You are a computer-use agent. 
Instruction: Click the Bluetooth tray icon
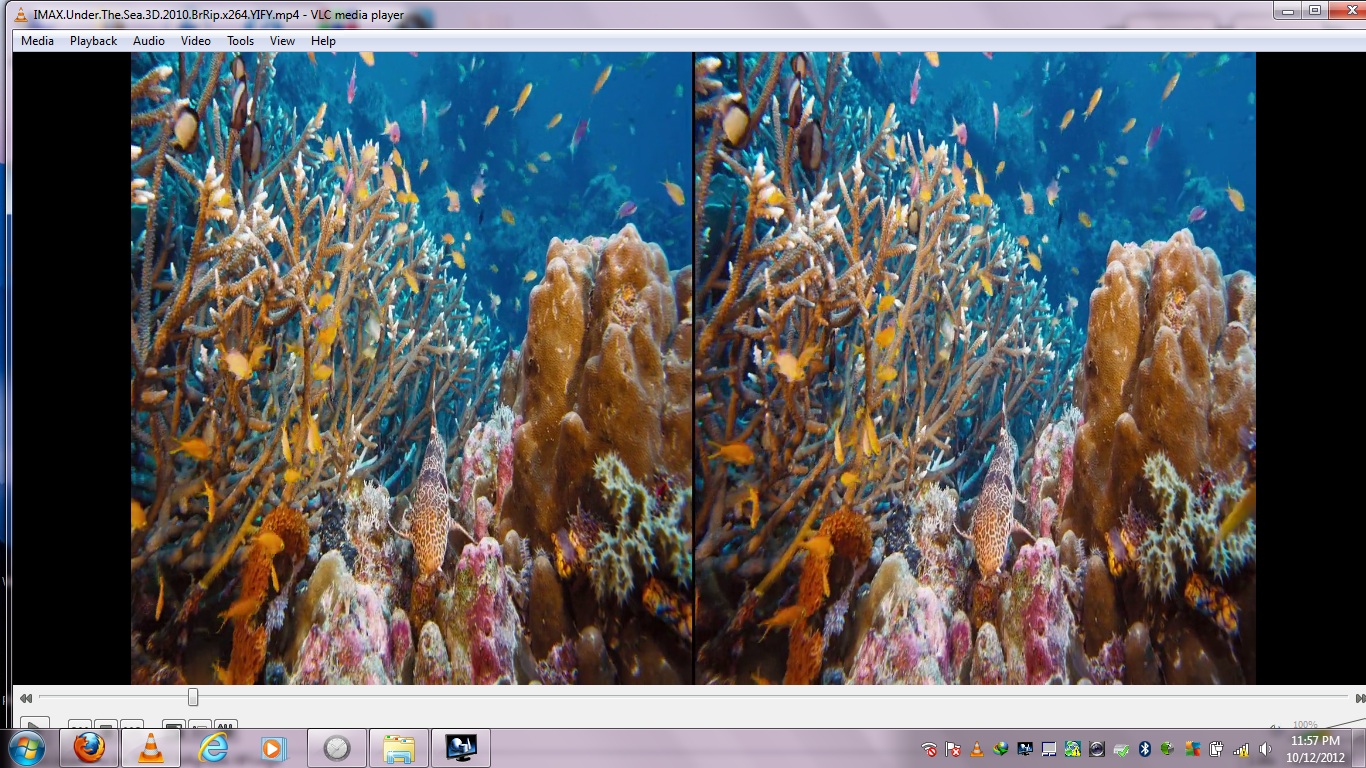(1145, 749)
